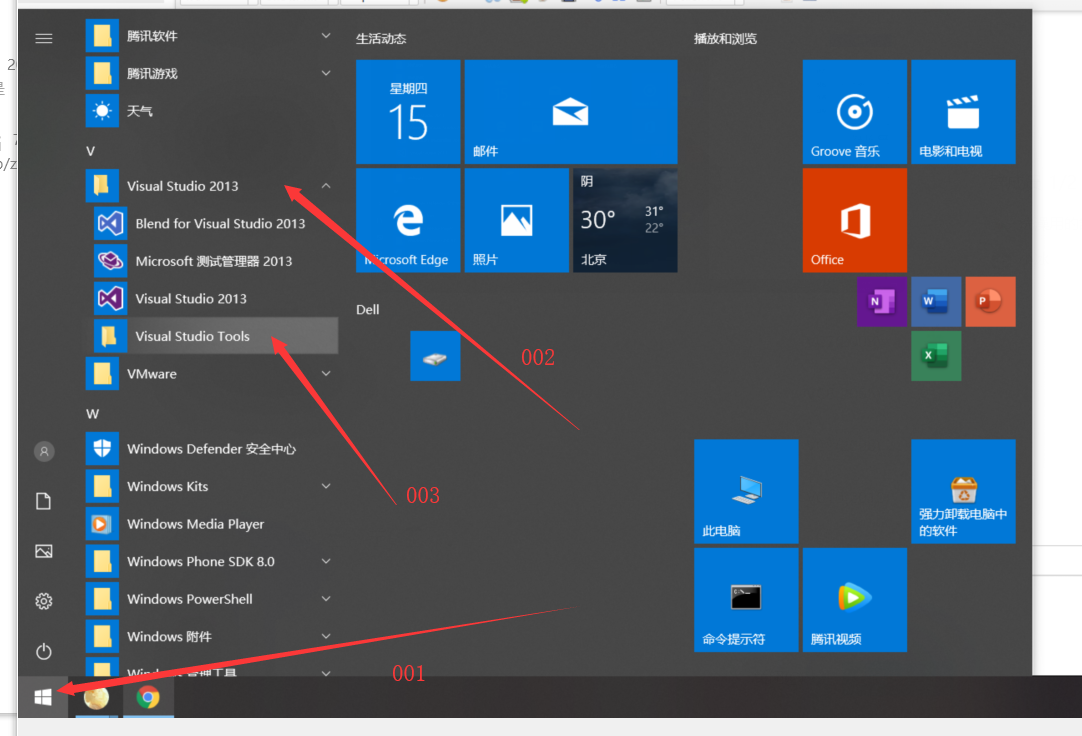This screenshot has width=1082, height=736.
Task: Open the 照片 photos tile
Action: 516,220
